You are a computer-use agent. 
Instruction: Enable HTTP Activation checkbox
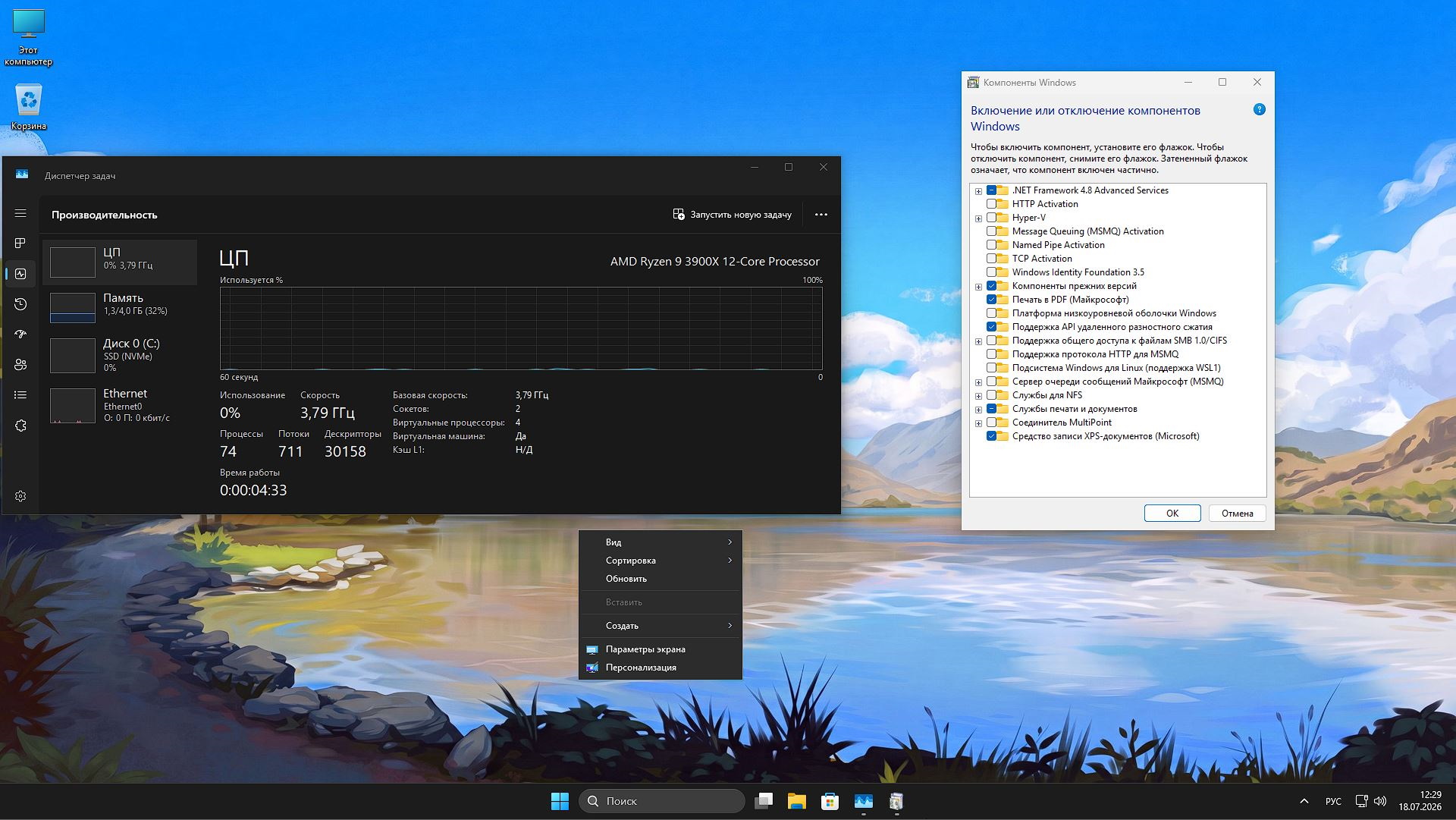point(992,204)
